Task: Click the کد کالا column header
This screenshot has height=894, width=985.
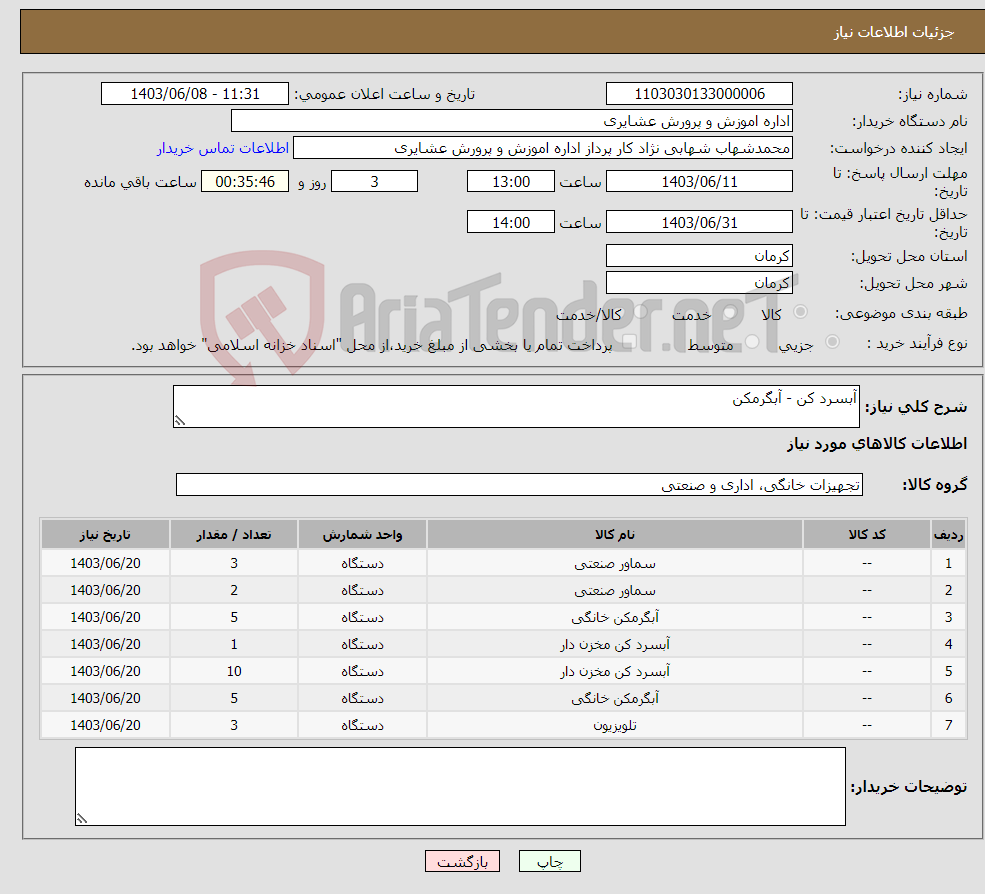Action: (867, 535)
